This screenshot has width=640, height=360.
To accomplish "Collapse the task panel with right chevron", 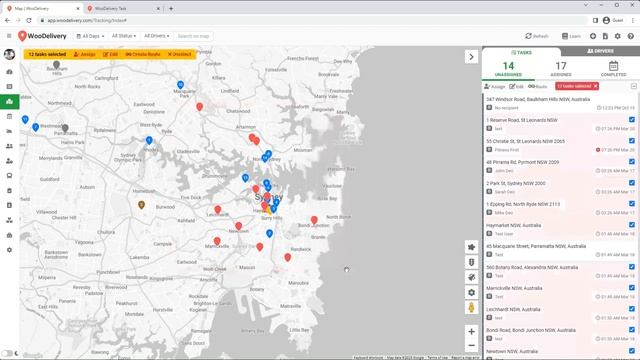I will point(471,57).
